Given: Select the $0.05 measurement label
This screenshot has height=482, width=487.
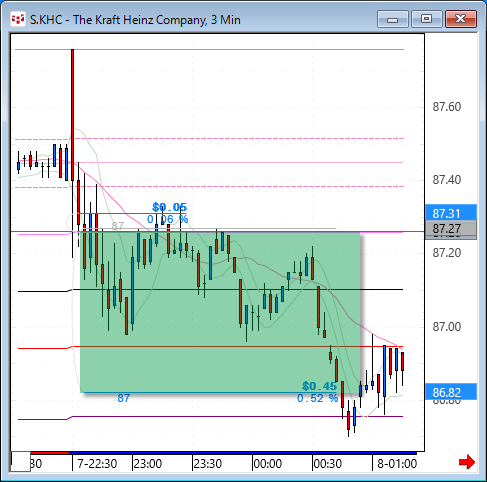Looking at the screenshot, I should (x=169, y=207).
